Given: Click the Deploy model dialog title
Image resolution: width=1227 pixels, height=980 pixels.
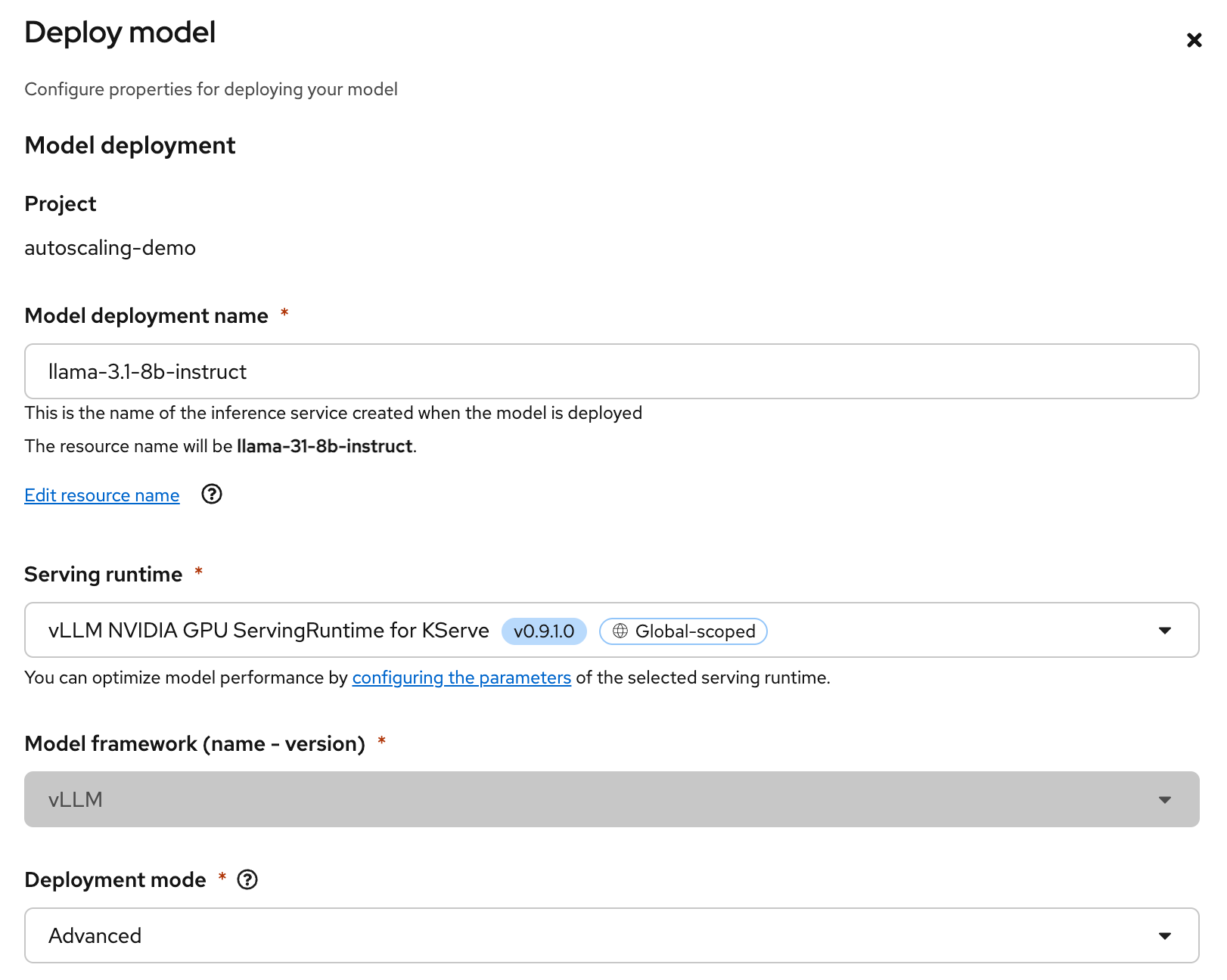Looking at the screenshot, I should click(x=120, y=33).
